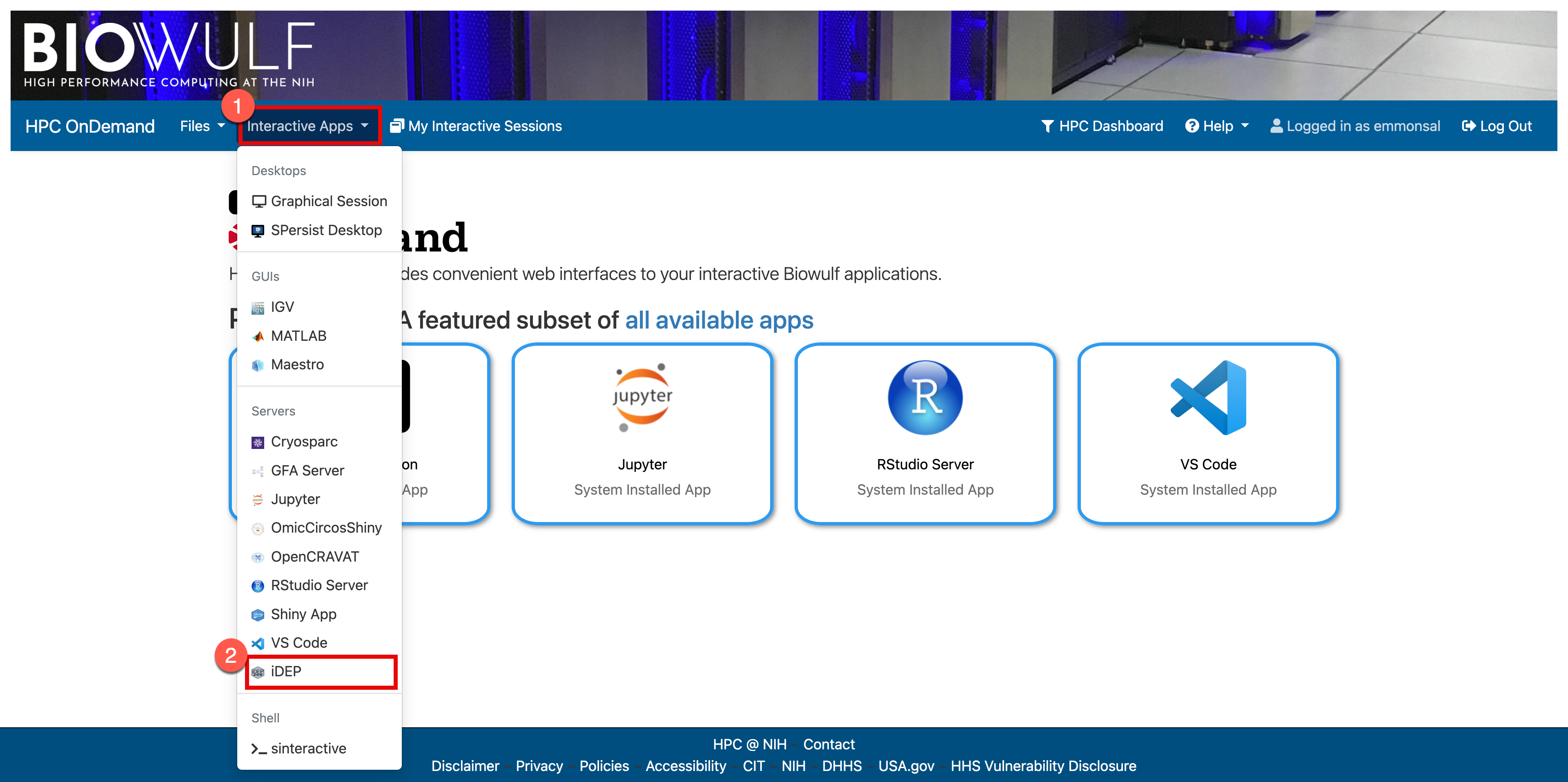Click the sinteractive terminal prompt icon

(259, 749)
